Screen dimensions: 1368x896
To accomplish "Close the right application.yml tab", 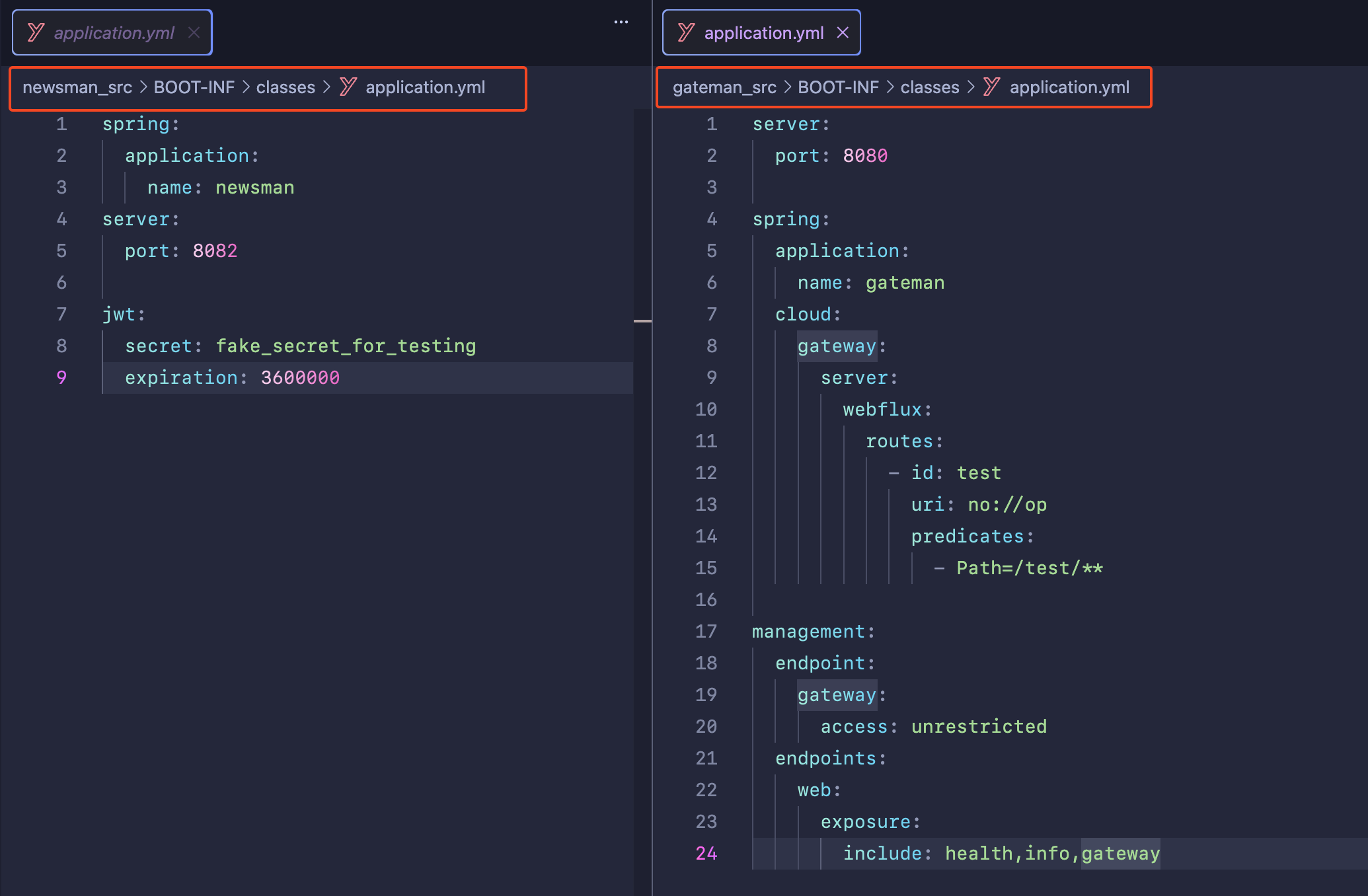I will (x=843, y=32).
